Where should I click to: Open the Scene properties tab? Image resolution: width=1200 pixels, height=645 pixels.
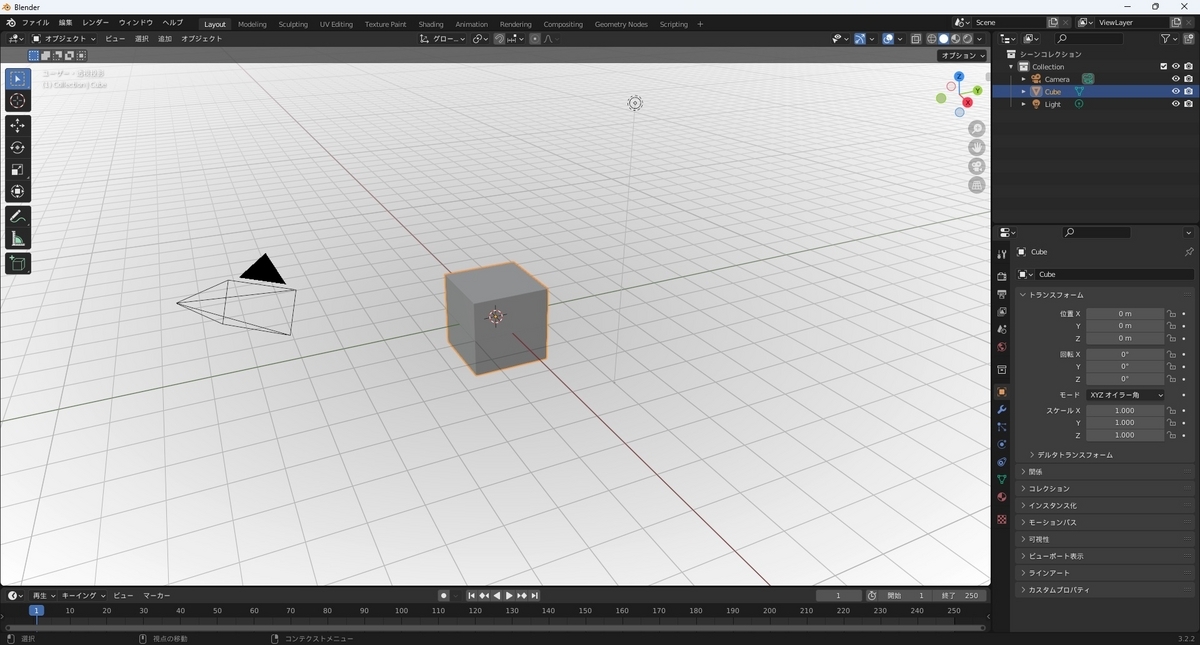[1001, 329]
